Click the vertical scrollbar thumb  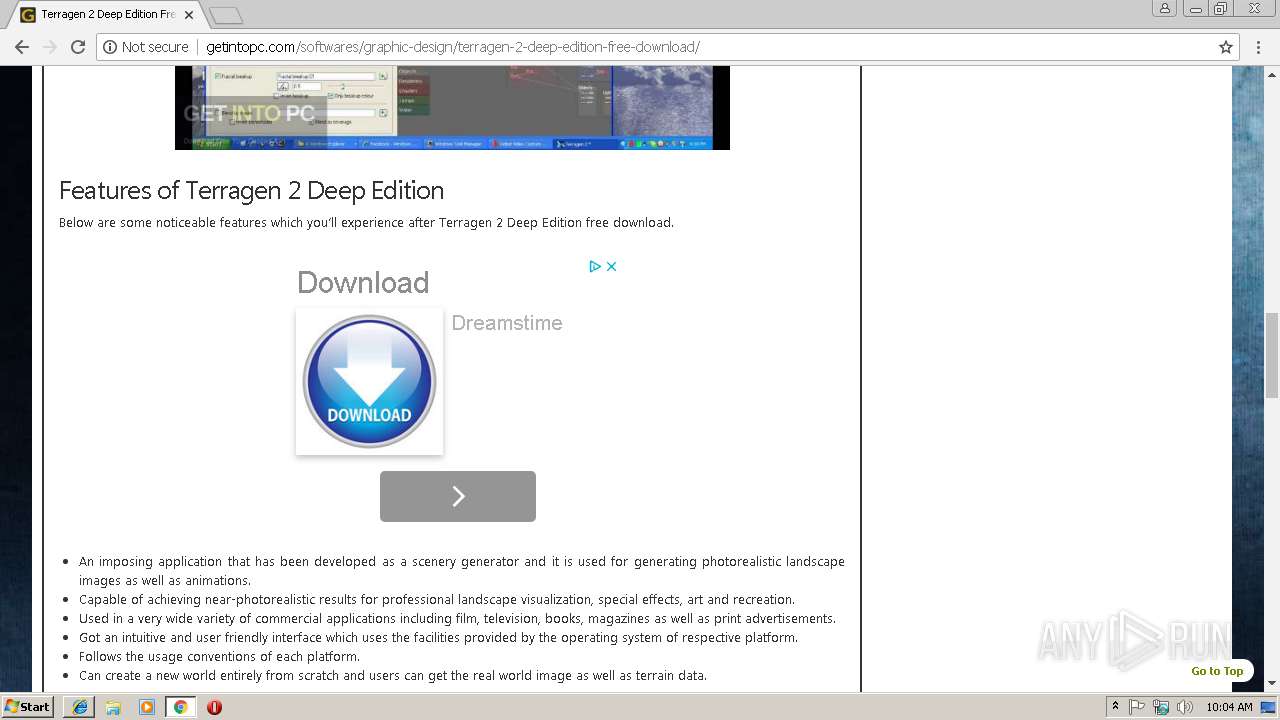point(1272,355)
